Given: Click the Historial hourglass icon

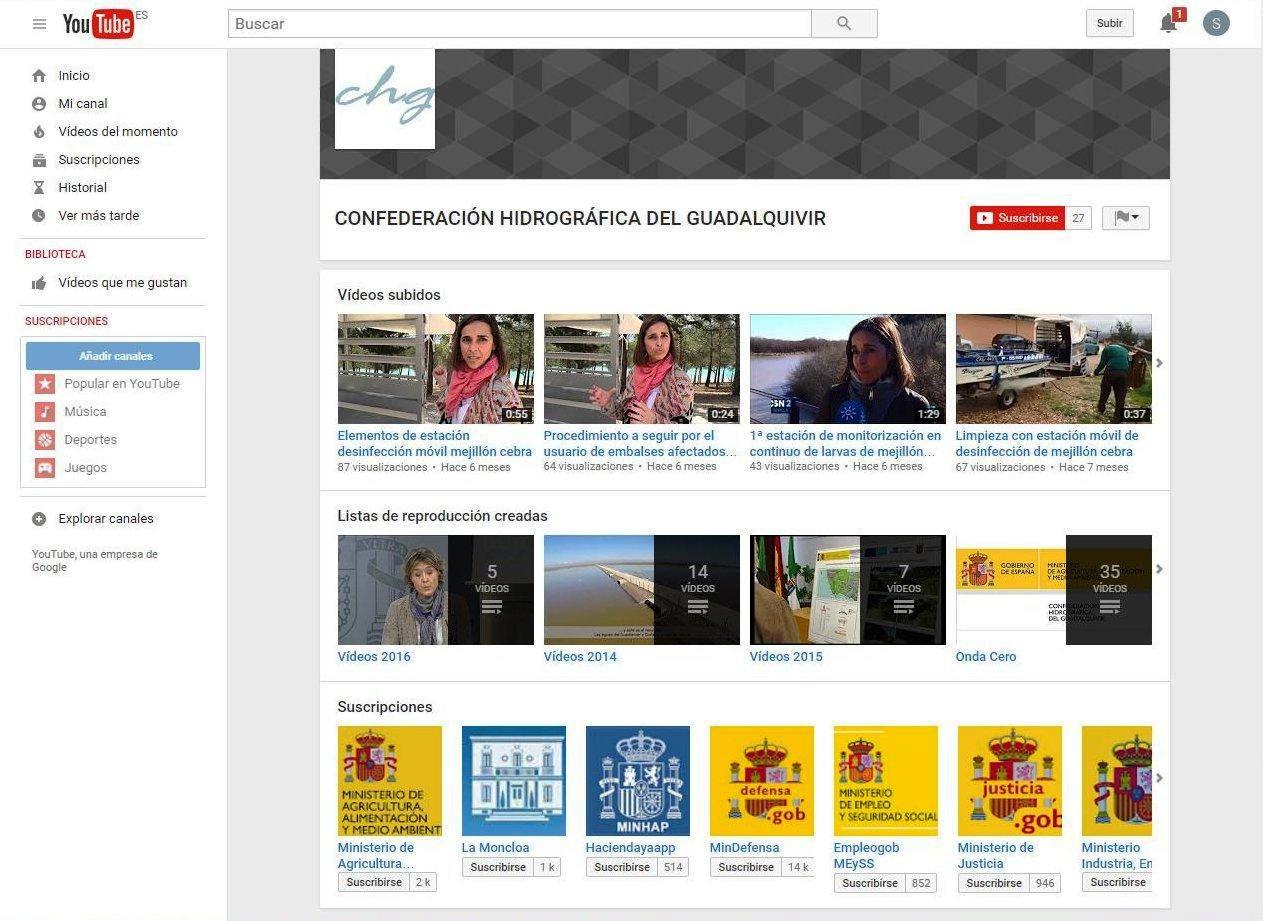Looking at the screenshot, I should pos(39,188).
